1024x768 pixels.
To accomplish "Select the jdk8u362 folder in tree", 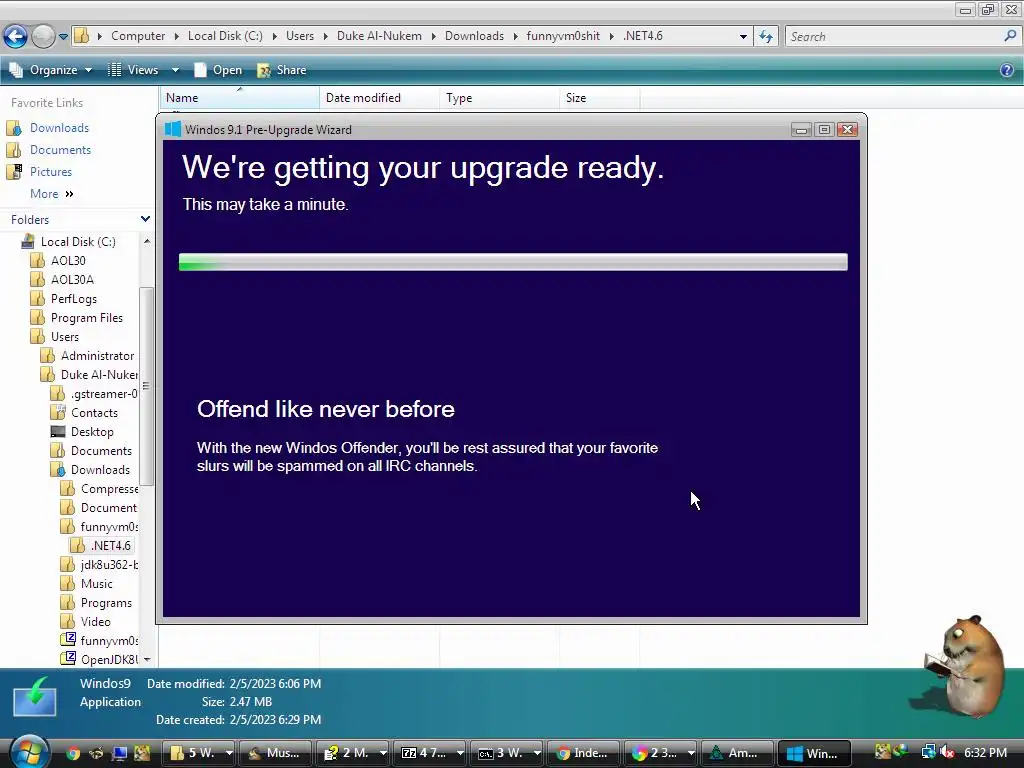I will [x=109, y=564].
